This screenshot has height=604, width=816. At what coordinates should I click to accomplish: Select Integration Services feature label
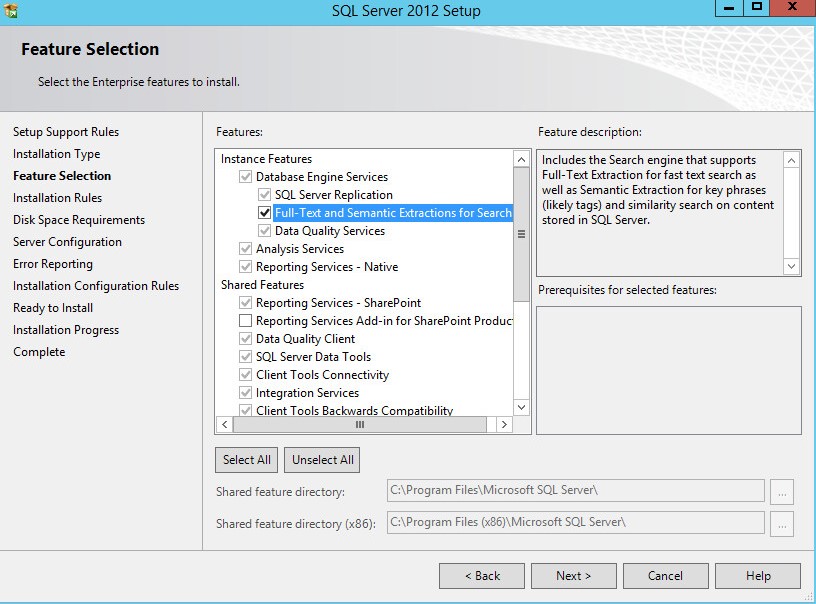pos(307,393)
